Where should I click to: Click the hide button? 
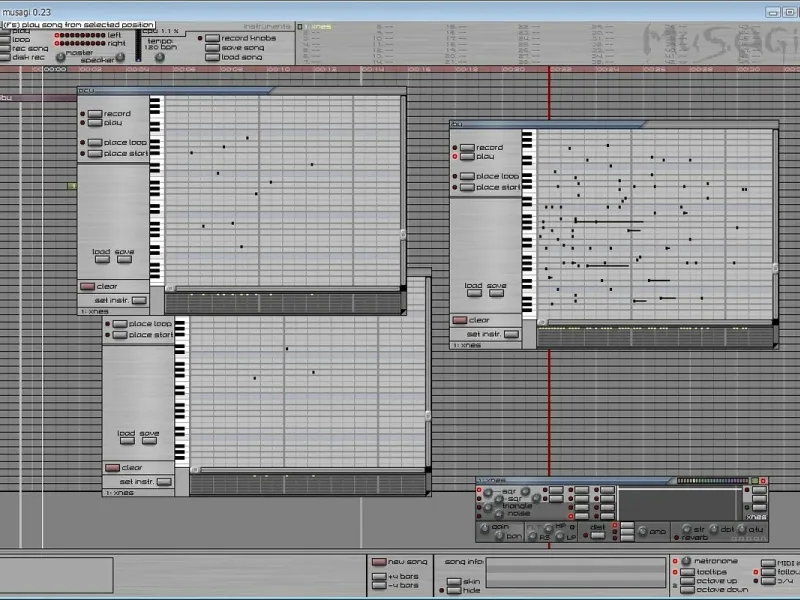454,590
